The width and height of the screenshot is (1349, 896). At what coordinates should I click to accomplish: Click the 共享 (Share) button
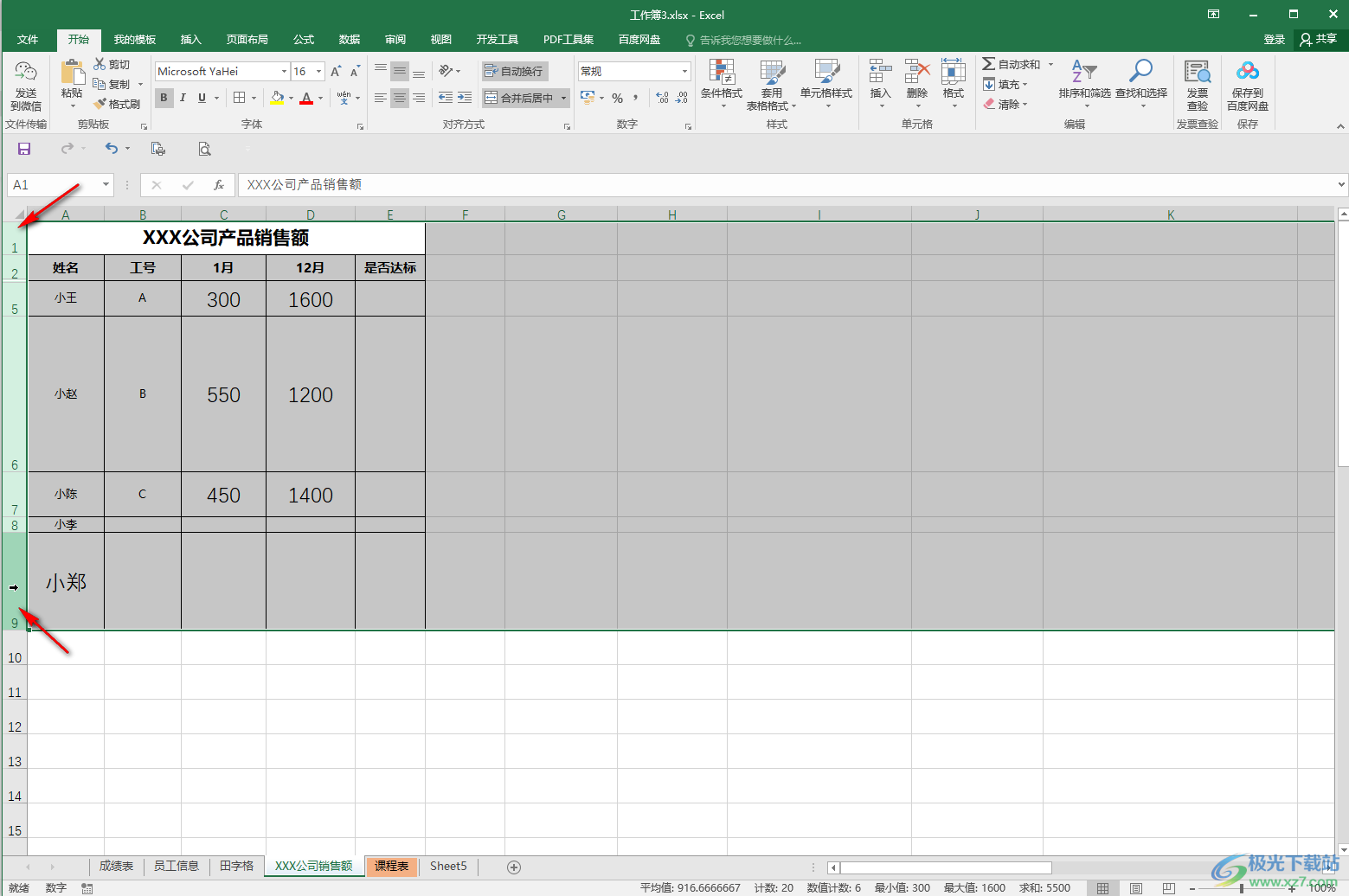pos(1318,40)
